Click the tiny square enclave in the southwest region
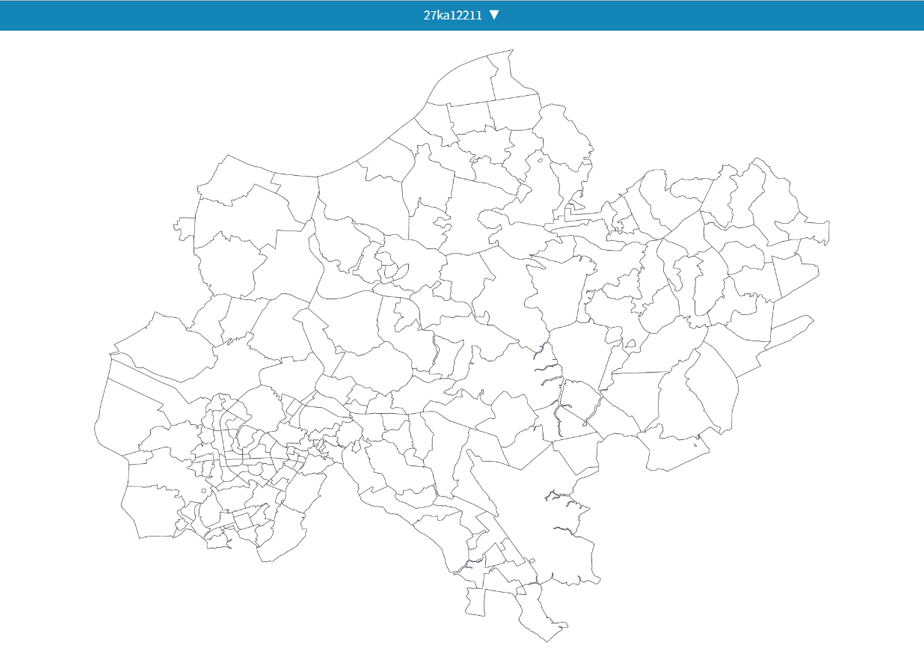The width and height of the screenshot is (924, 660). click(x=204, y=490)
